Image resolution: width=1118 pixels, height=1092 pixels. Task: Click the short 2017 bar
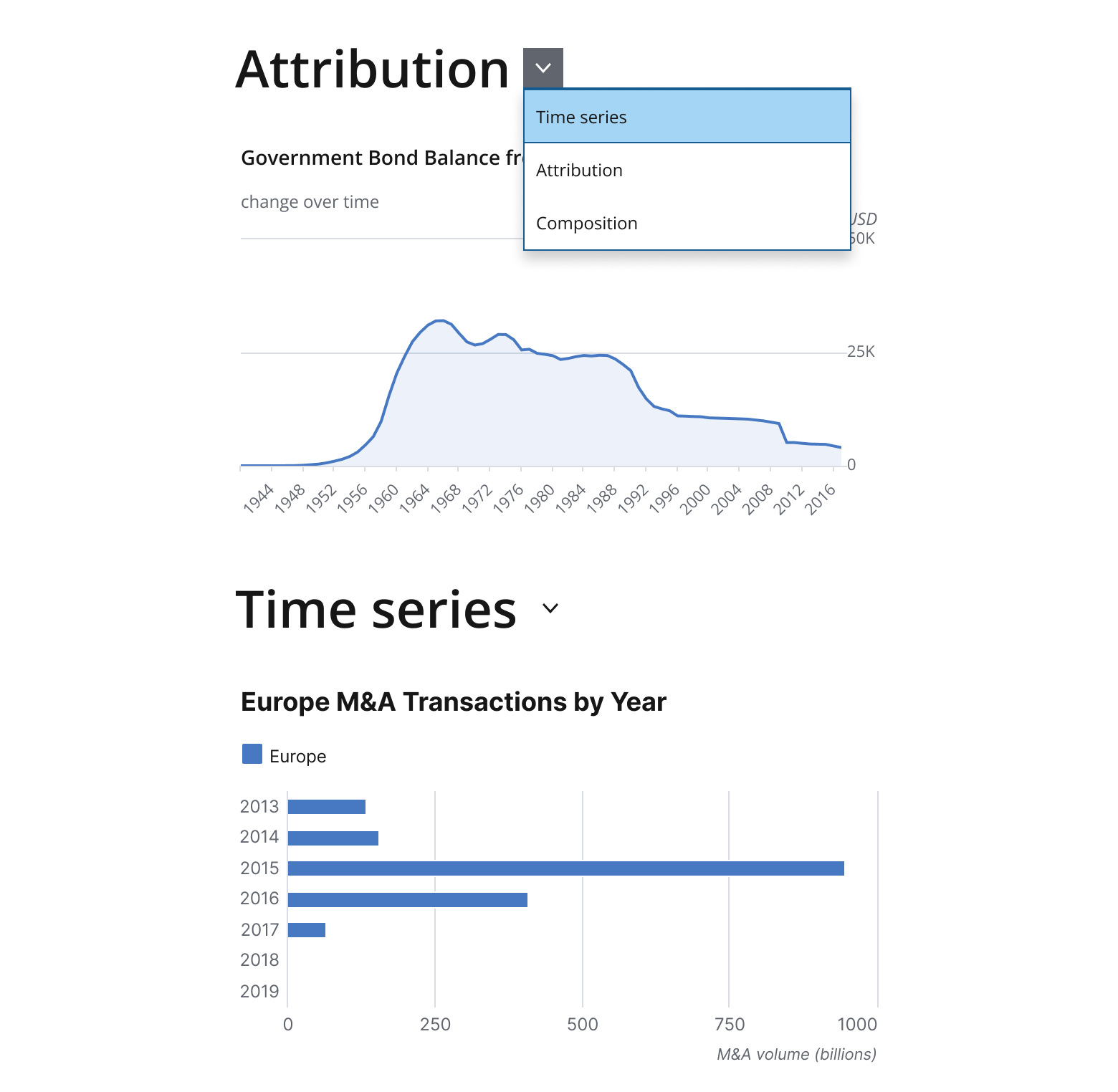pos(307,930)
